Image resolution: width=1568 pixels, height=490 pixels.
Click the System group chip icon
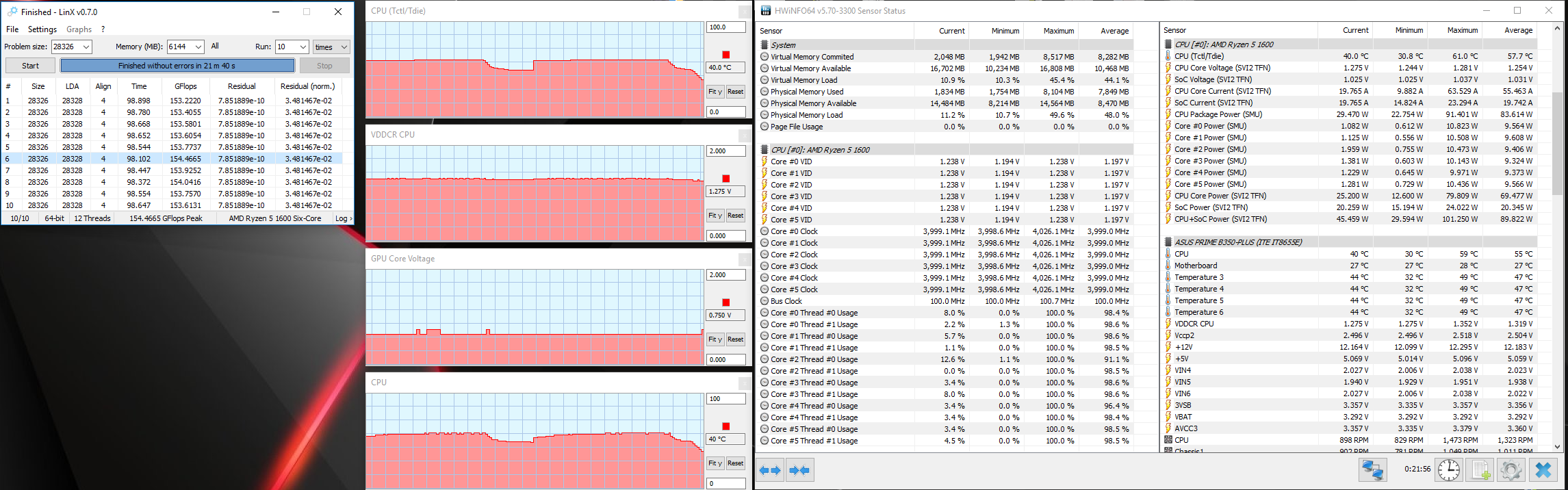coord(764,45)
